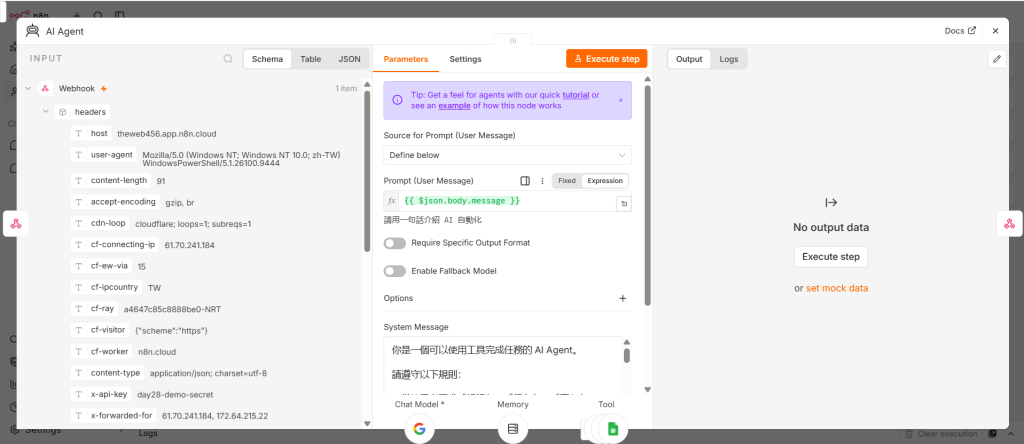Select the JSON input view tab
Image resolution: width=1024 pixels, height=444 pixels.
point(349,59)
